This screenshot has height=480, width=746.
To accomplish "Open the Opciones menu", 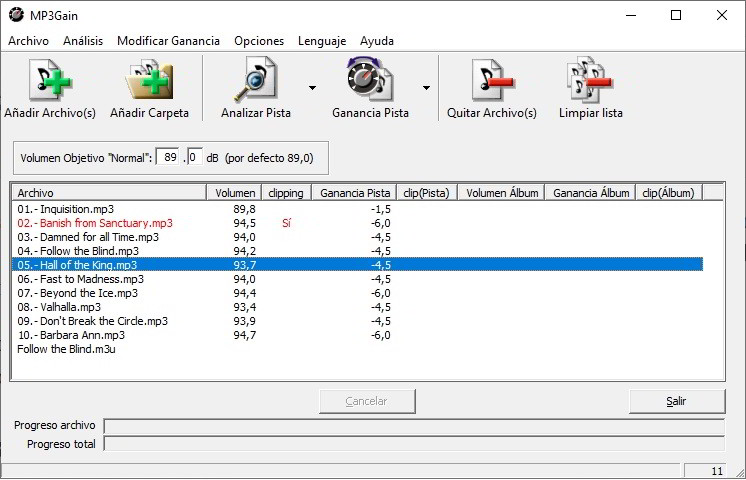I will tap(259, 41).
